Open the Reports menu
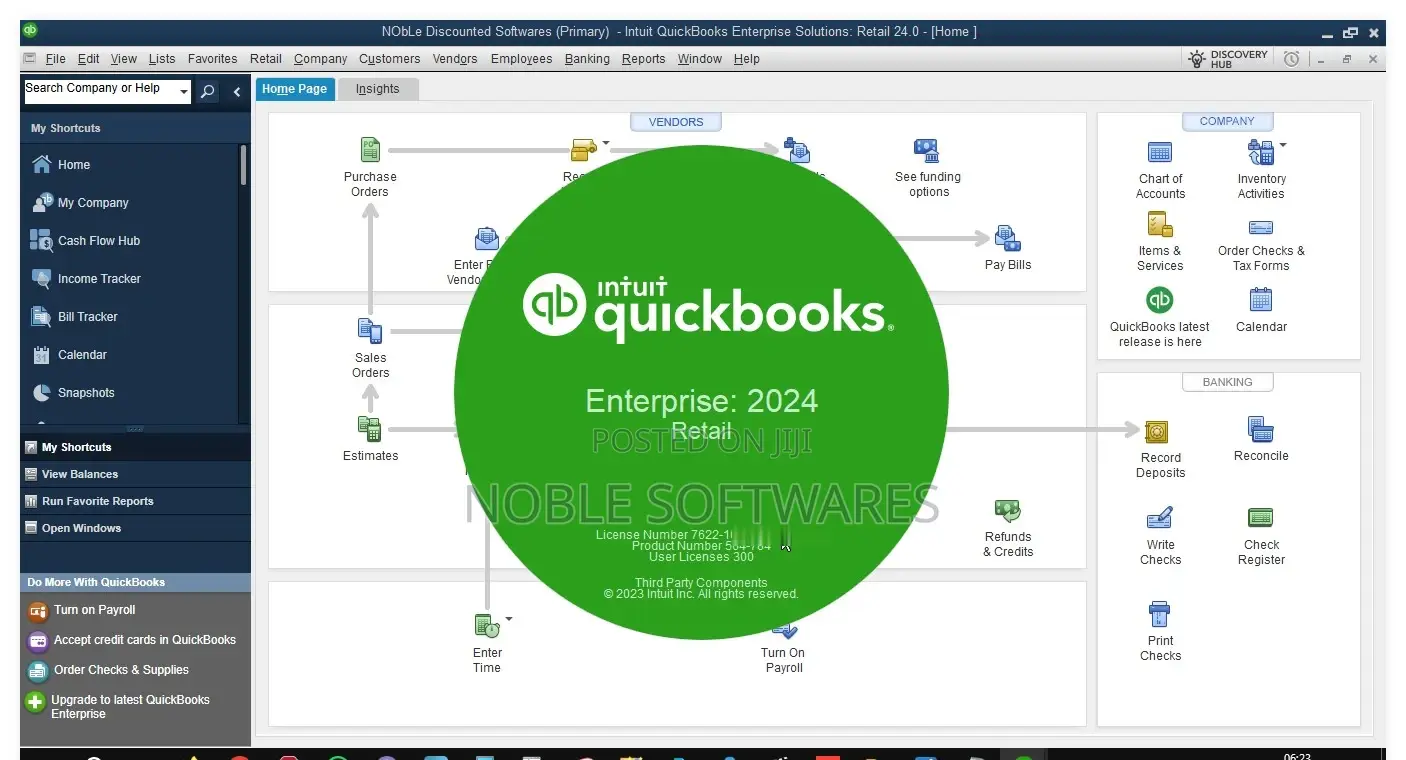 point(643,59)
